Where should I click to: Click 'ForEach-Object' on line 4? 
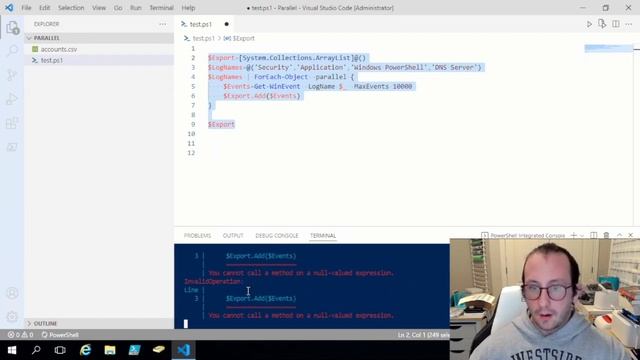[281, 77]
